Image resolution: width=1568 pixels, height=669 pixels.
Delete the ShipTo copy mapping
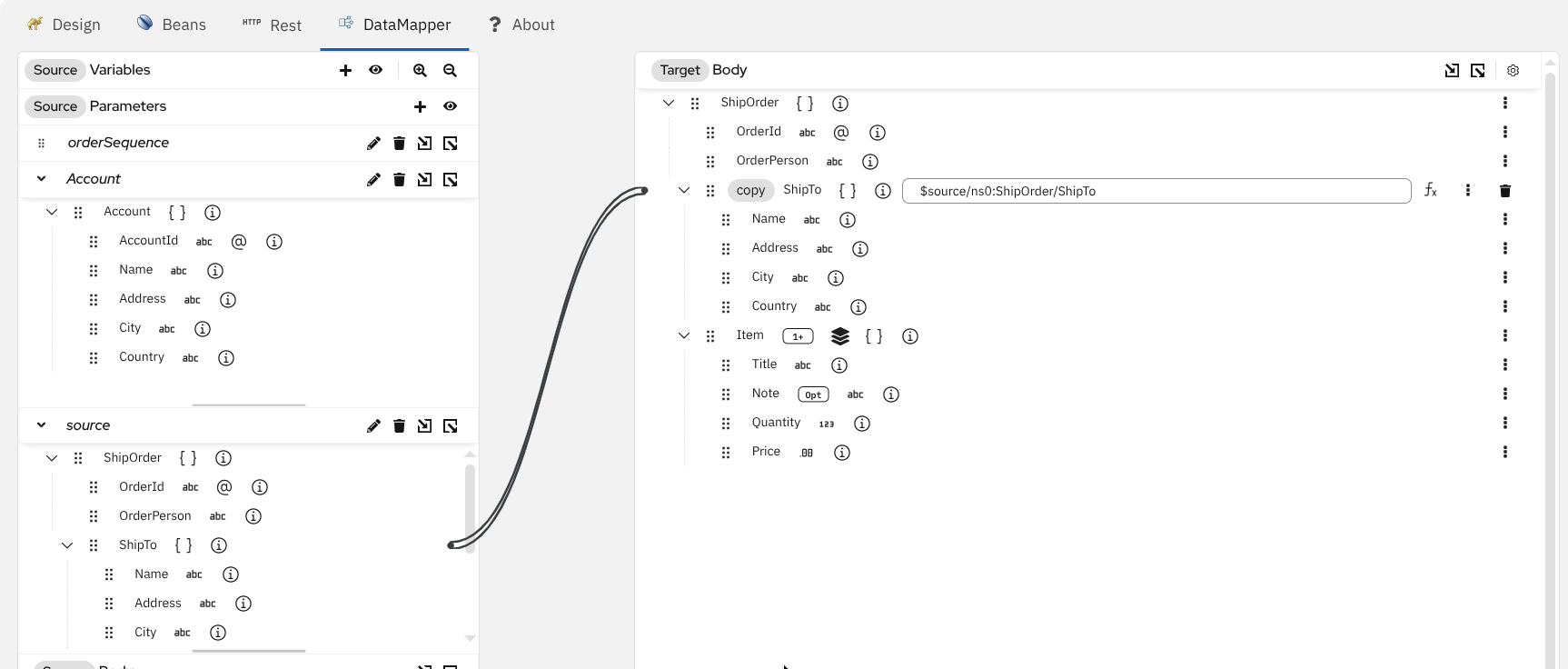1505,190
